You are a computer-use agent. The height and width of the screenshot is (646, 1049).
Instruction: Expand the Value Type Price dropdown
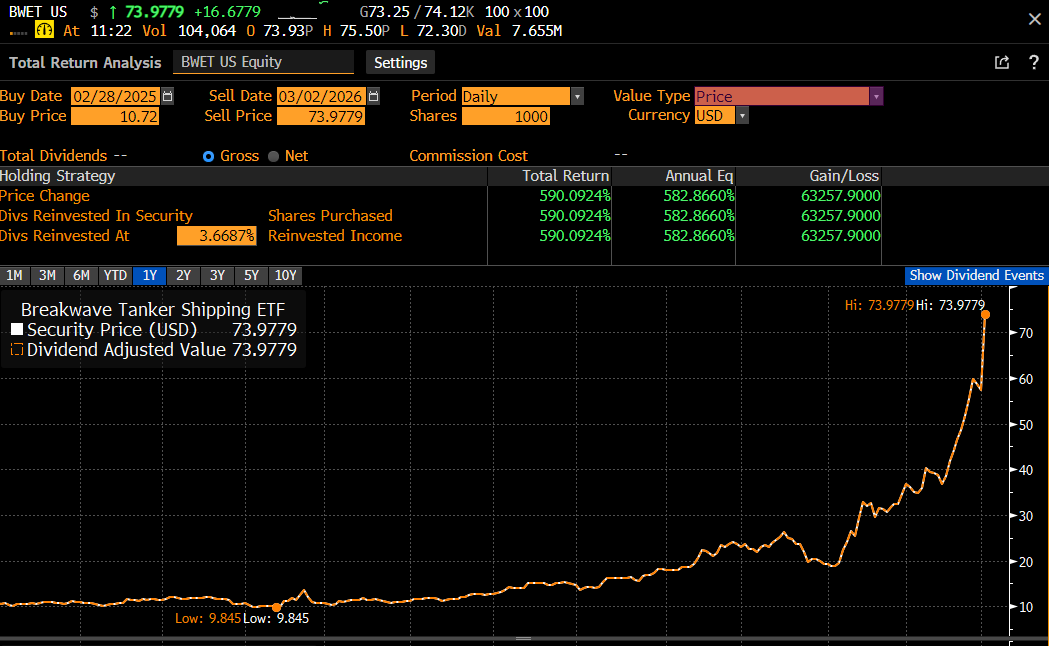tap(876, 96)
